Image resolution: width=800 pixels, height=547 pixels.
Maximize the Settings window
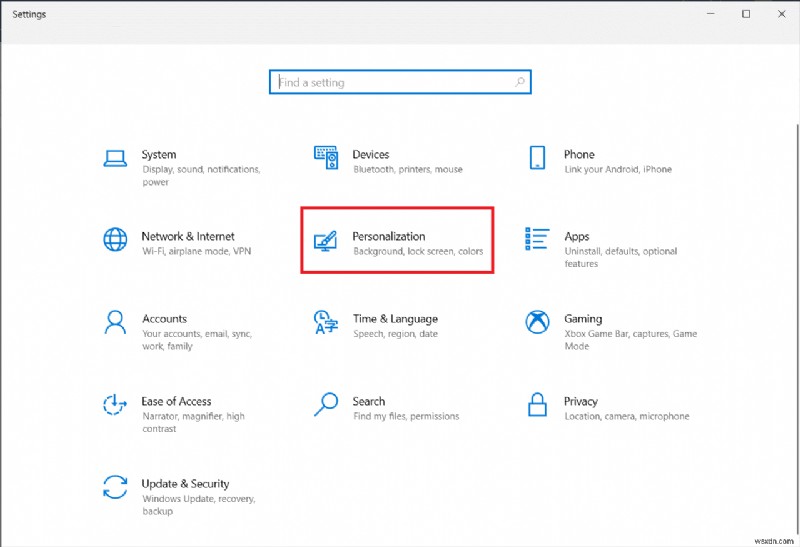coord(746,14)
